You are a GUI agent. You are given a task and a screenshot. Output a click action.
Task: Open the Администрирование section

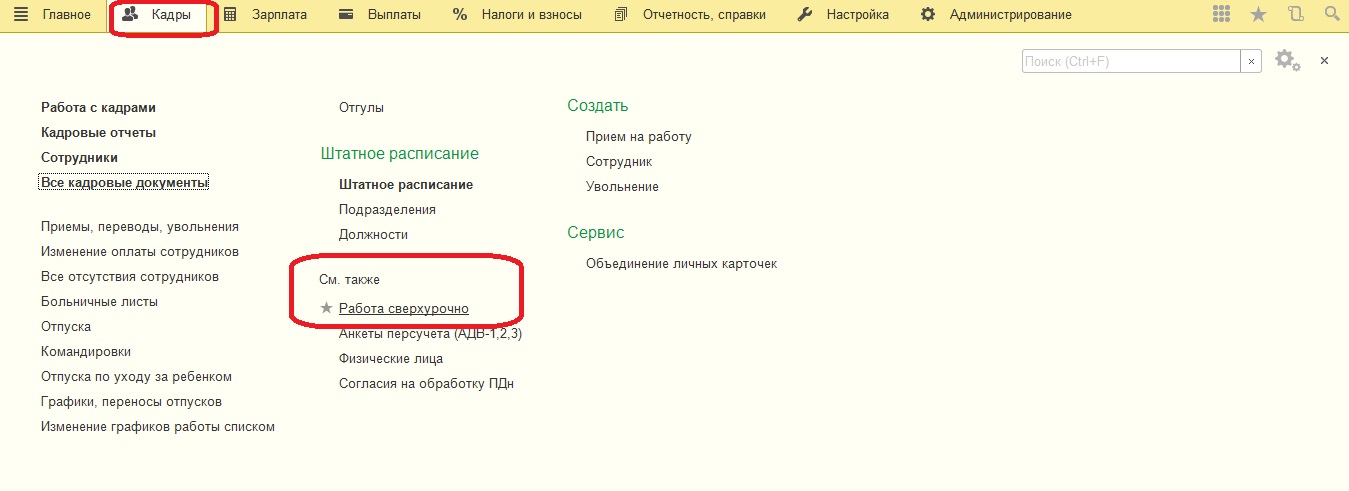996,15
